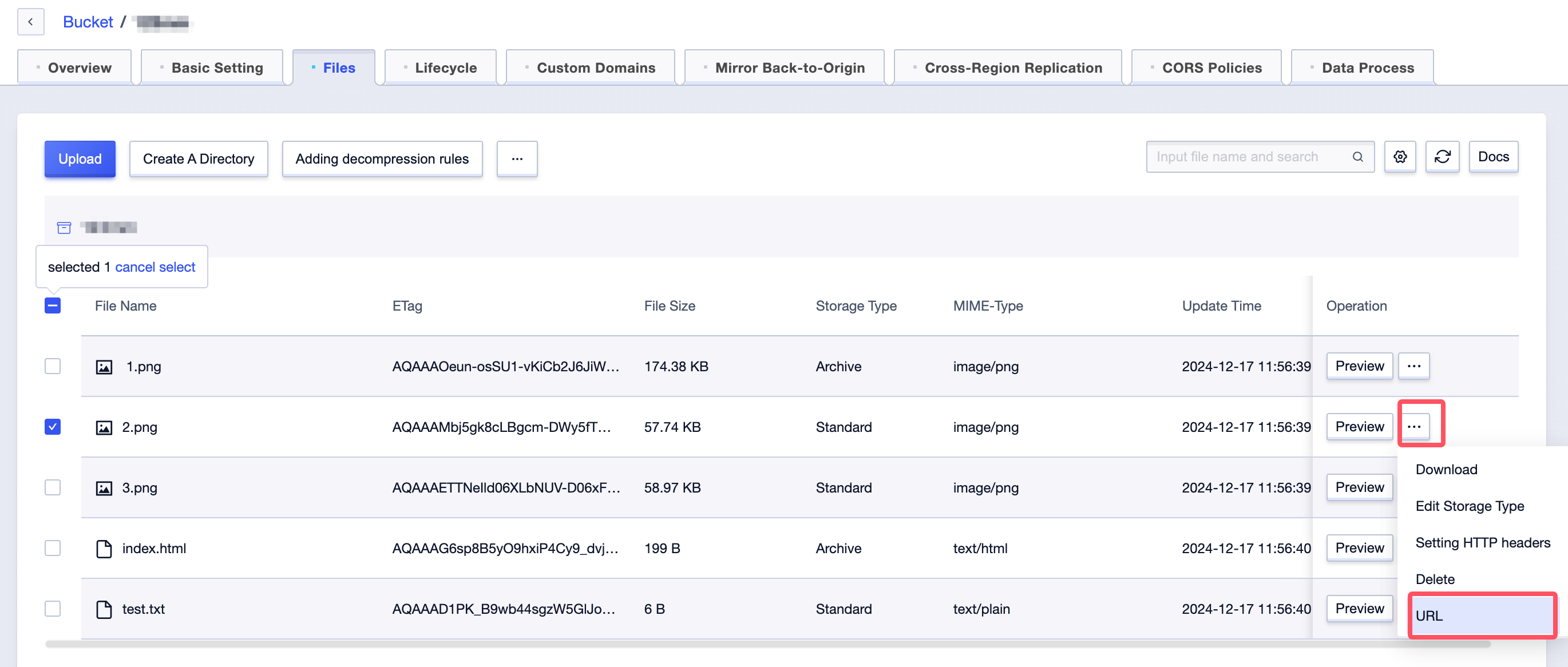
Task: Click the Update Time column header
Action: (x=1221, y=306)
